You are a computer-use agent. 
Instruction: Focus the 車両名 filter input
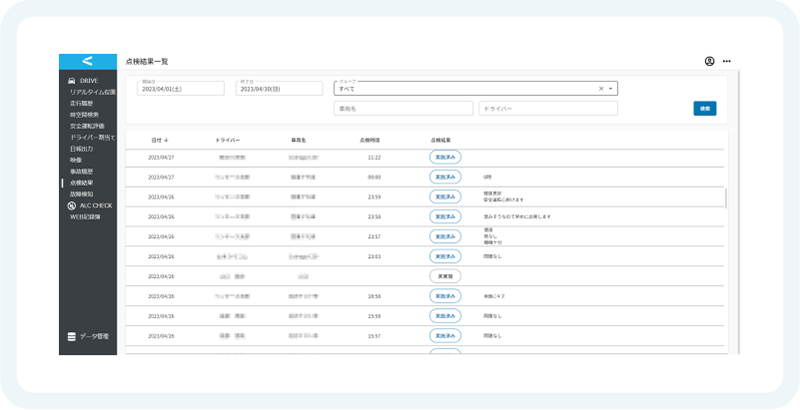click(403, 109)
